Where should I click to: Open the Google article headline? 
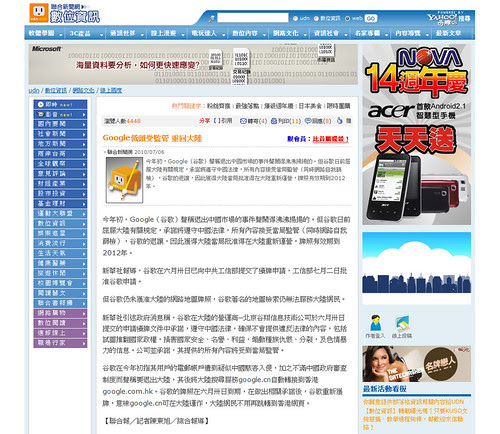[x=152, y=138]
